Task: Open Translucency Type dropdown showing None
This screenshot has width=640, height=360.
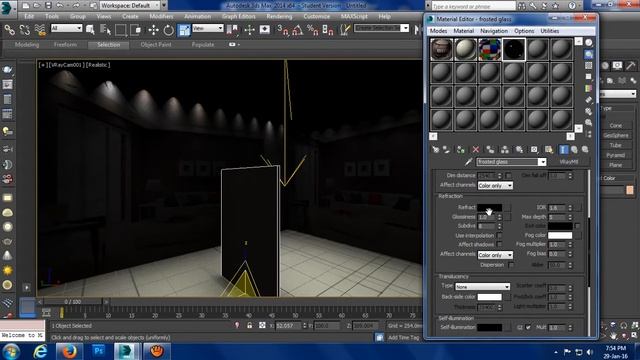Action: click(482, 287)
